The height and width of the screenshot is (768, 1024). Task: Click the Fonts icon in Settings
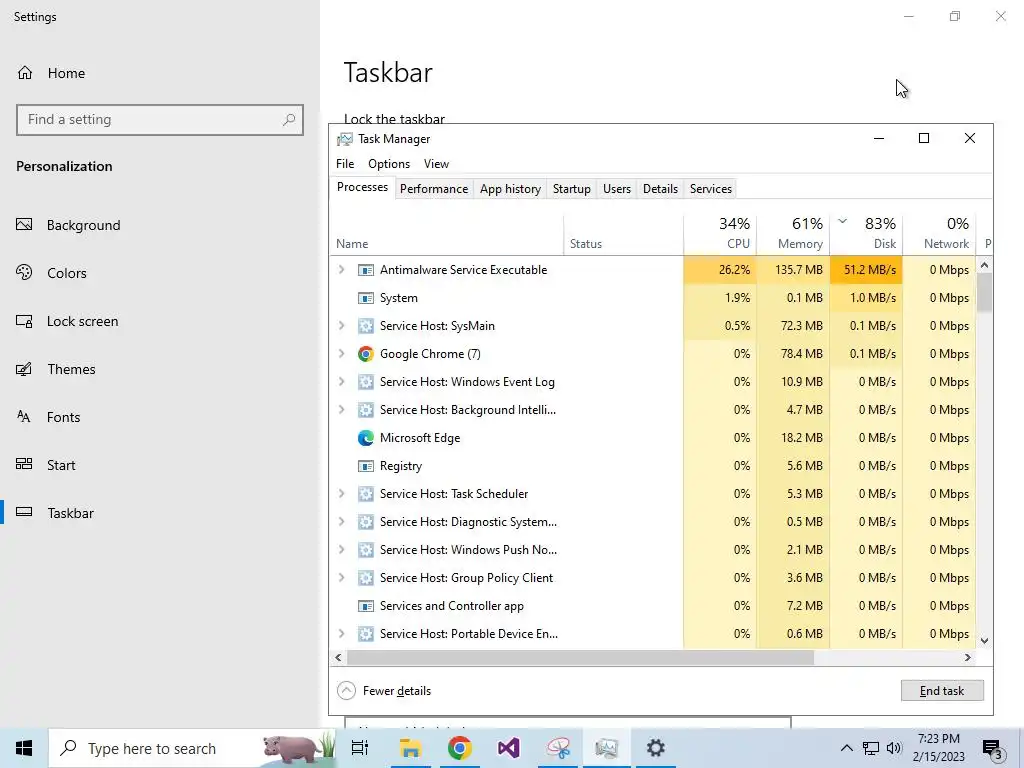pyautogui.click(x=24, y=417)
